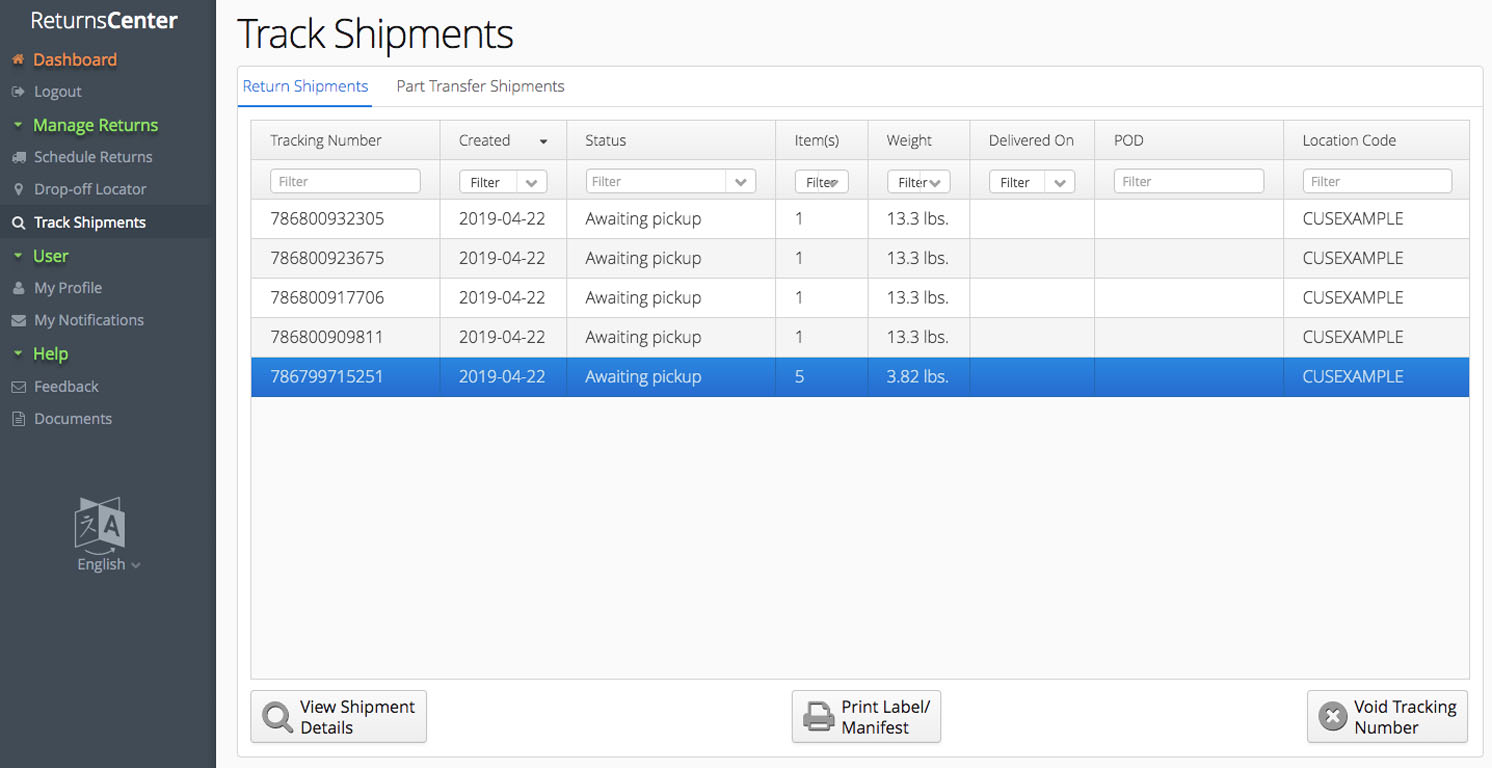The image size is (1492, 768).
Task: Click the Documents page icon
Action: (18, 420)
